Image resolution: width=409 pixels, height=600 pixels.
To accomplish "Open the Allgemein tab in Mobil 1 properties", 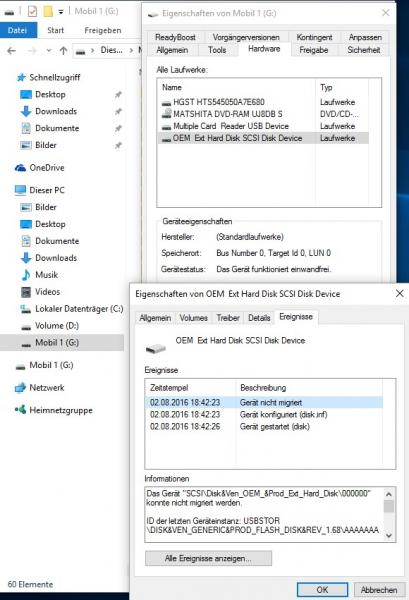I will [172, 50].
